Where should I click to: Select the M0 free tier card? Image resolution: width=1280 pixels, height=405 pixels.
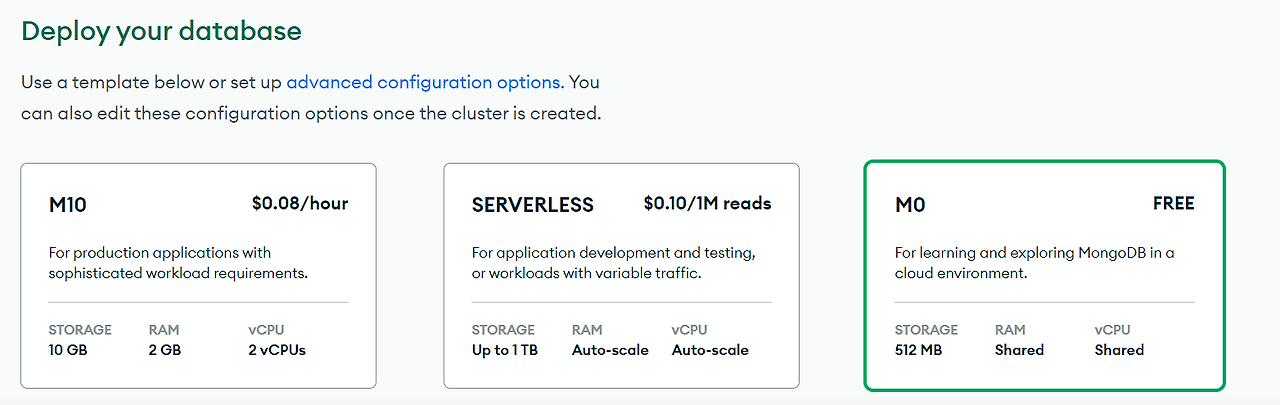(1044, 275)
